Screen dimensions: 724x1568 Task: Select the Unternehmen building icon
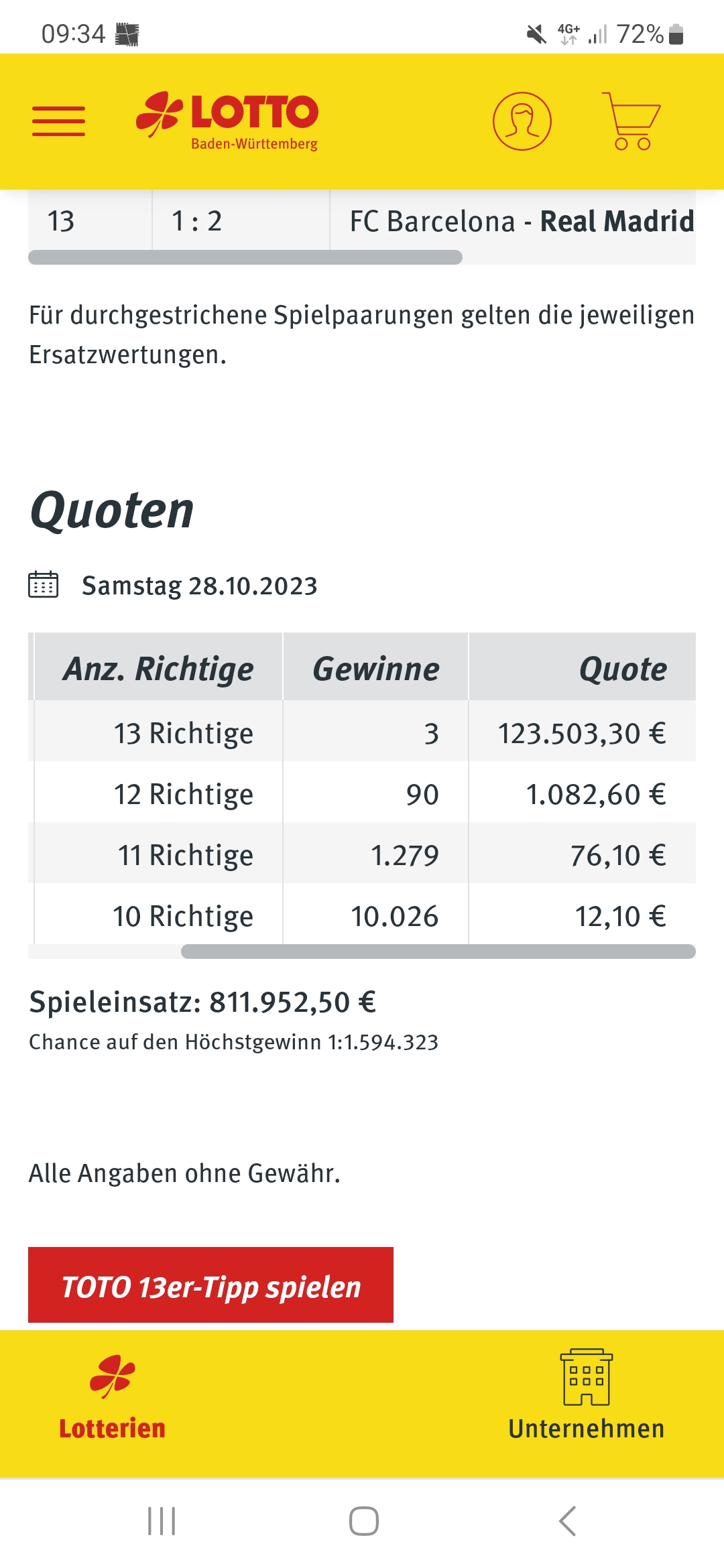[x=587, y=1376]
